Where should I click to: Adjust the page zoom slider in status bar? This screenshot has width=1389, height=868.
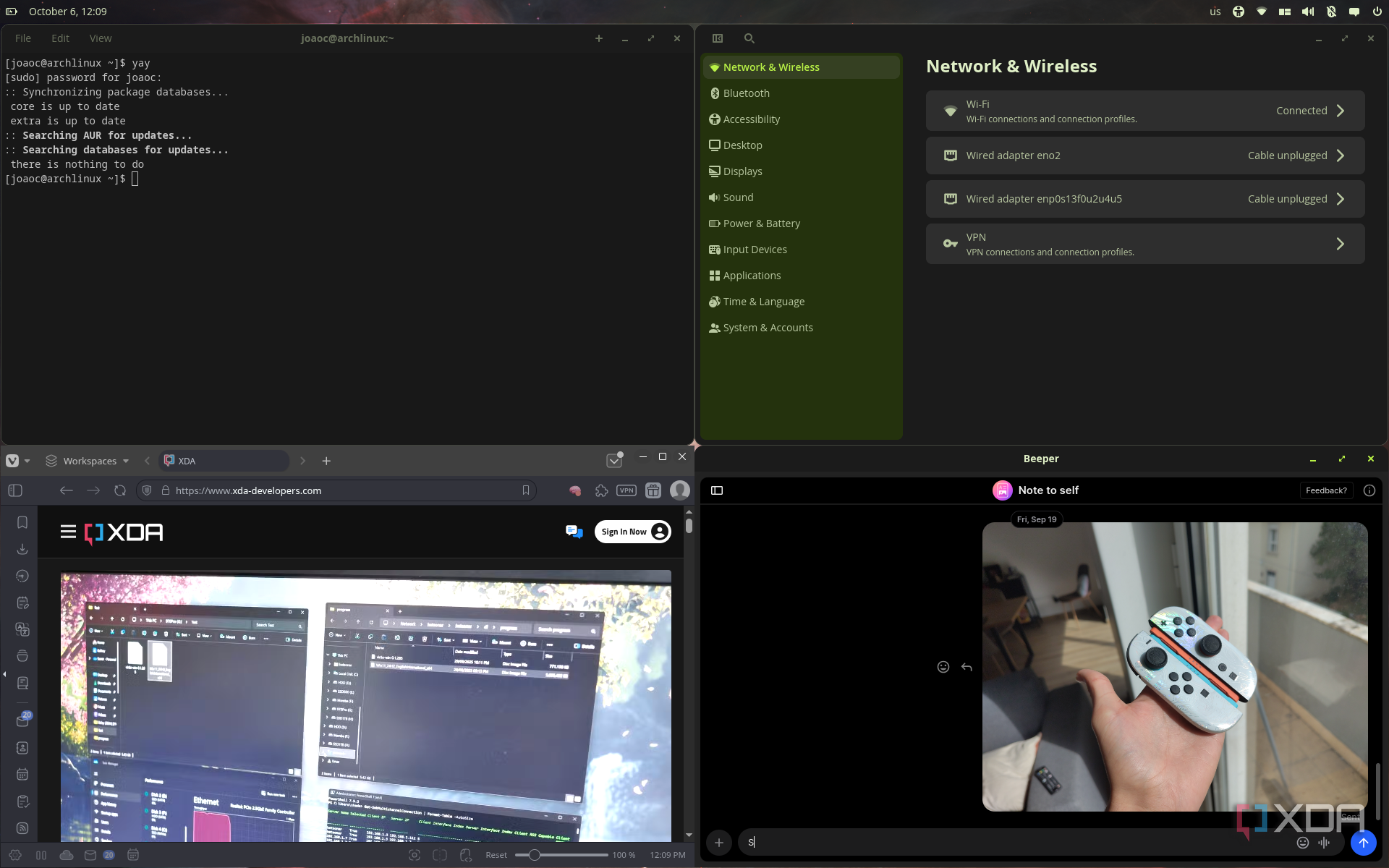pyautogui.click(x=561, y=855)
